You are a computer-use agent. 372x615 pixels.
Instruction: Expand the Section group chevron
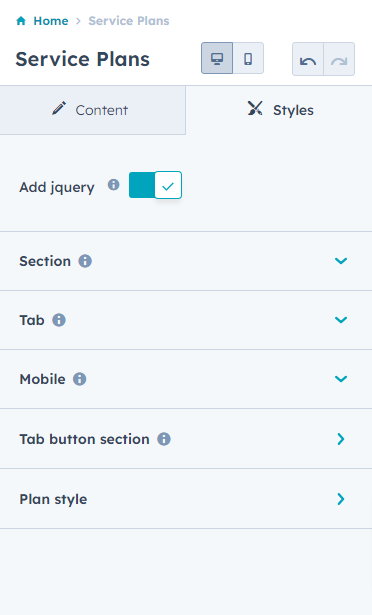pos(341,261)
